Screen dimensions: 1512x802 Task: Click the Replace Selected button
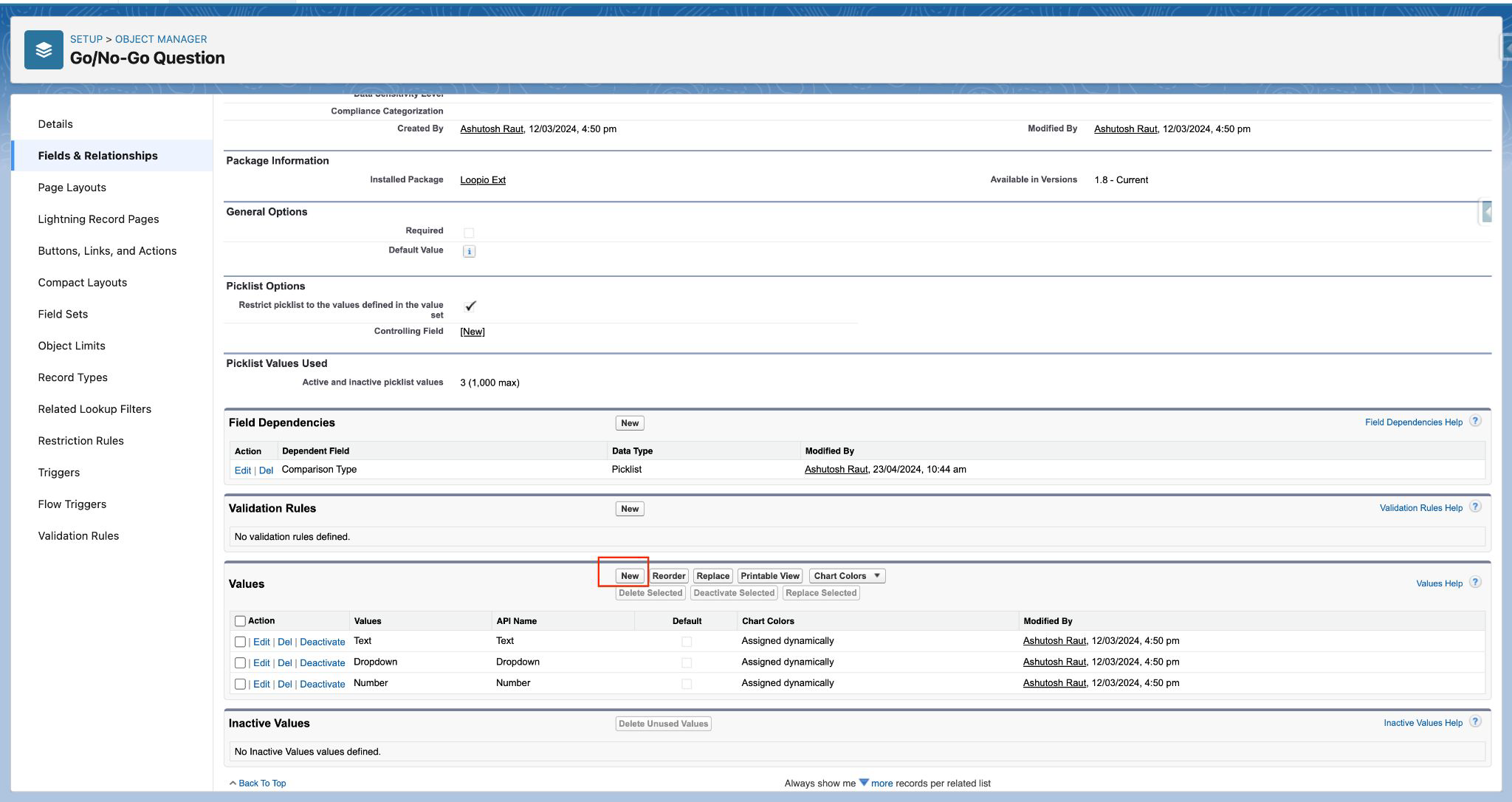821,593
